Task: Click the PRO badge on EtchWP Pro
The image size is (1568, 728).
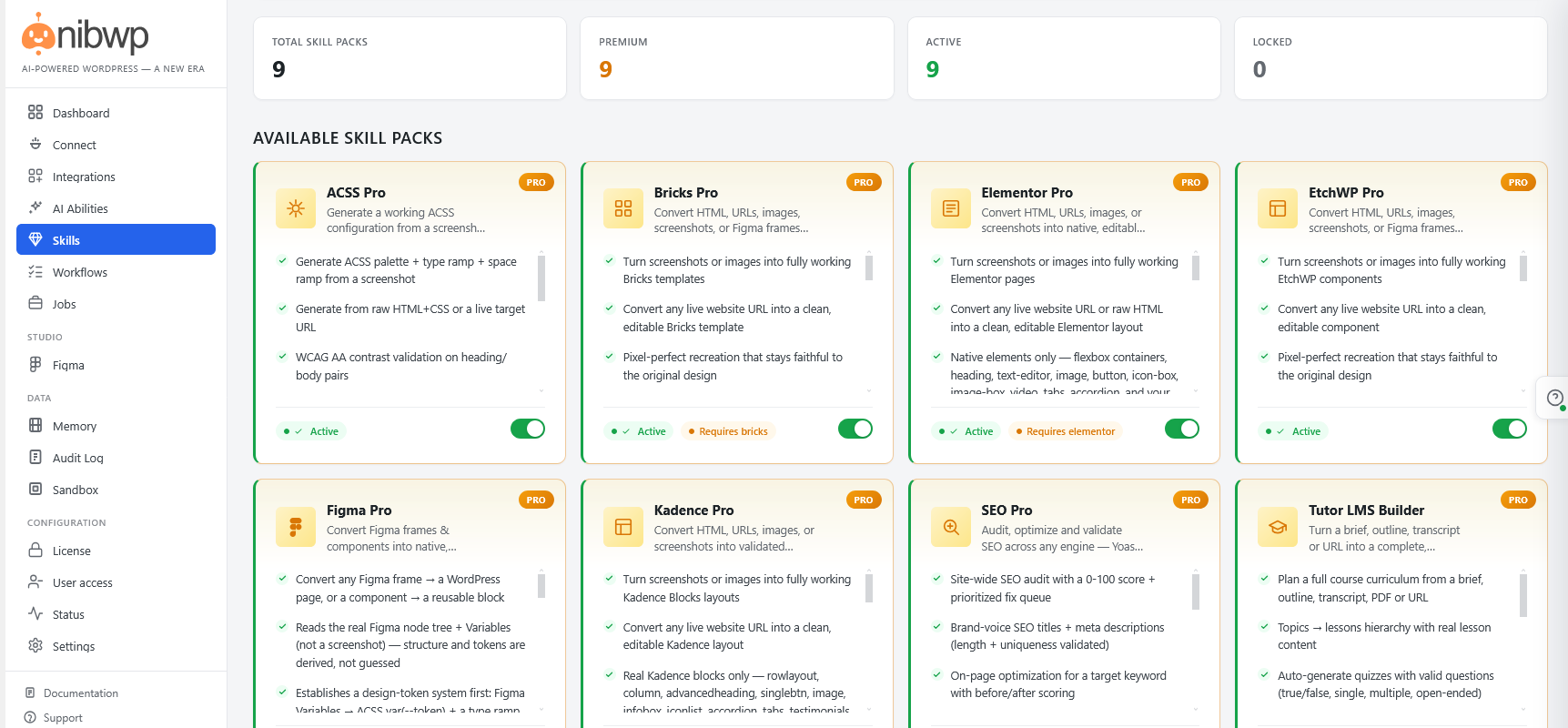Action: [x=1518, y=182]
